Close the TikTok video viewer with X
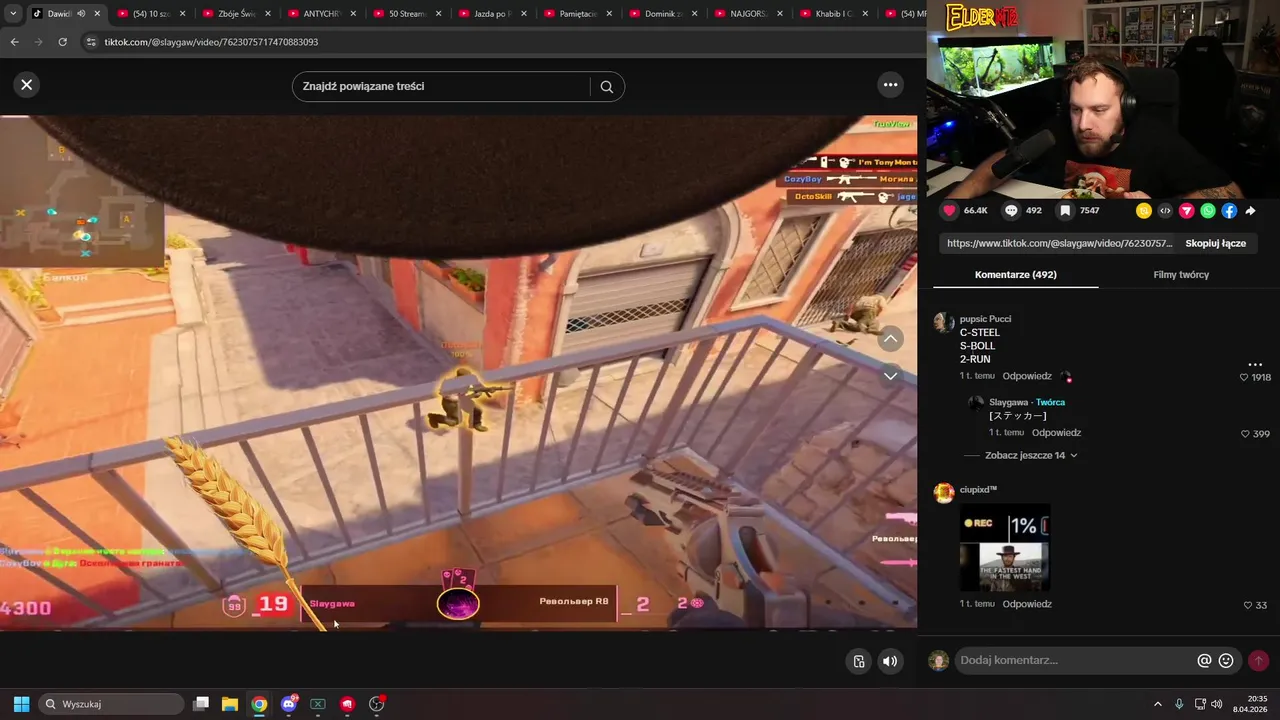Image resolution: width=1280 pixels, height=720 pixels. (27, 85)
